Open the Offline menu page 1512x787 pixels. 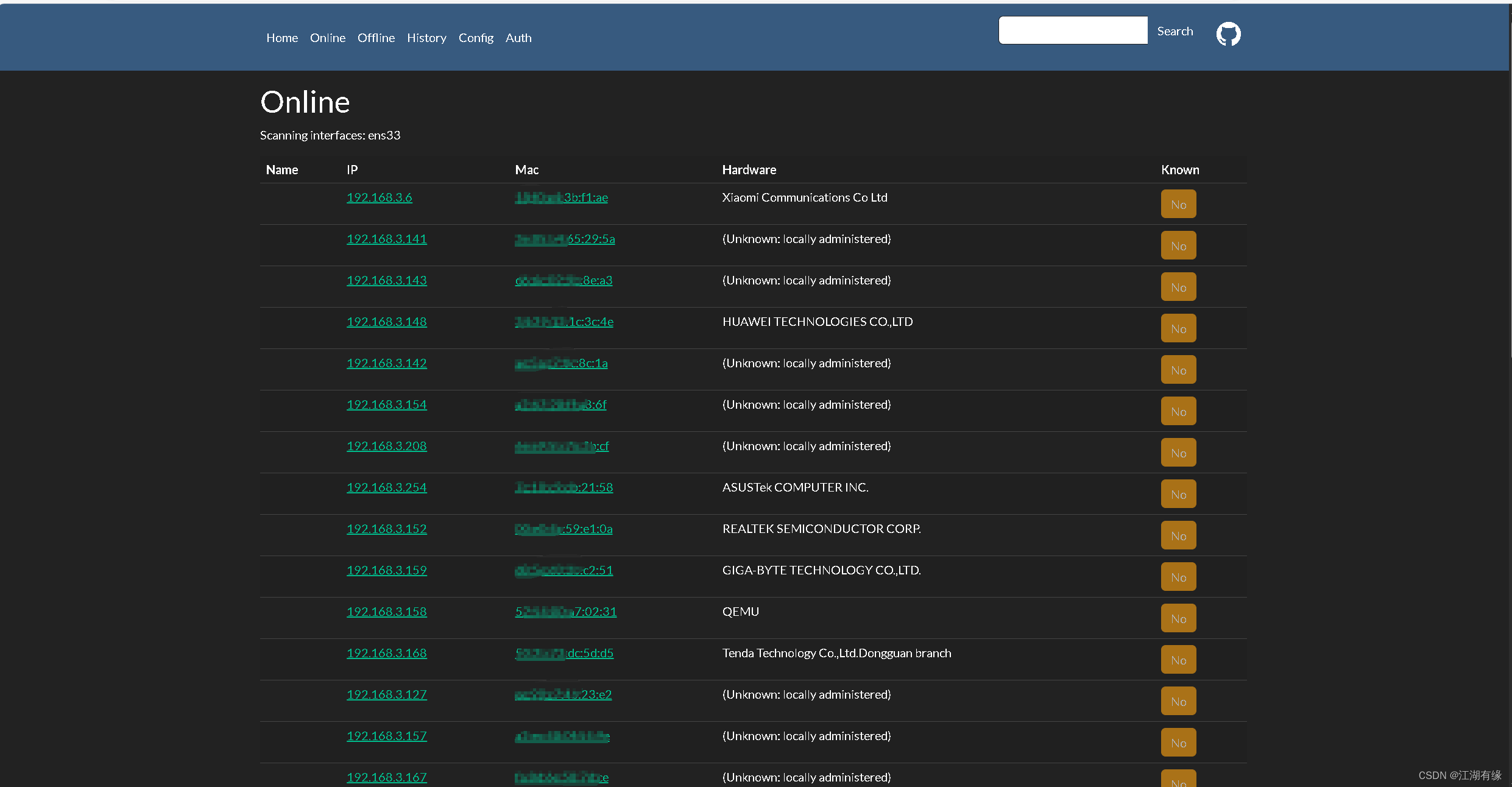pos(376,38)
